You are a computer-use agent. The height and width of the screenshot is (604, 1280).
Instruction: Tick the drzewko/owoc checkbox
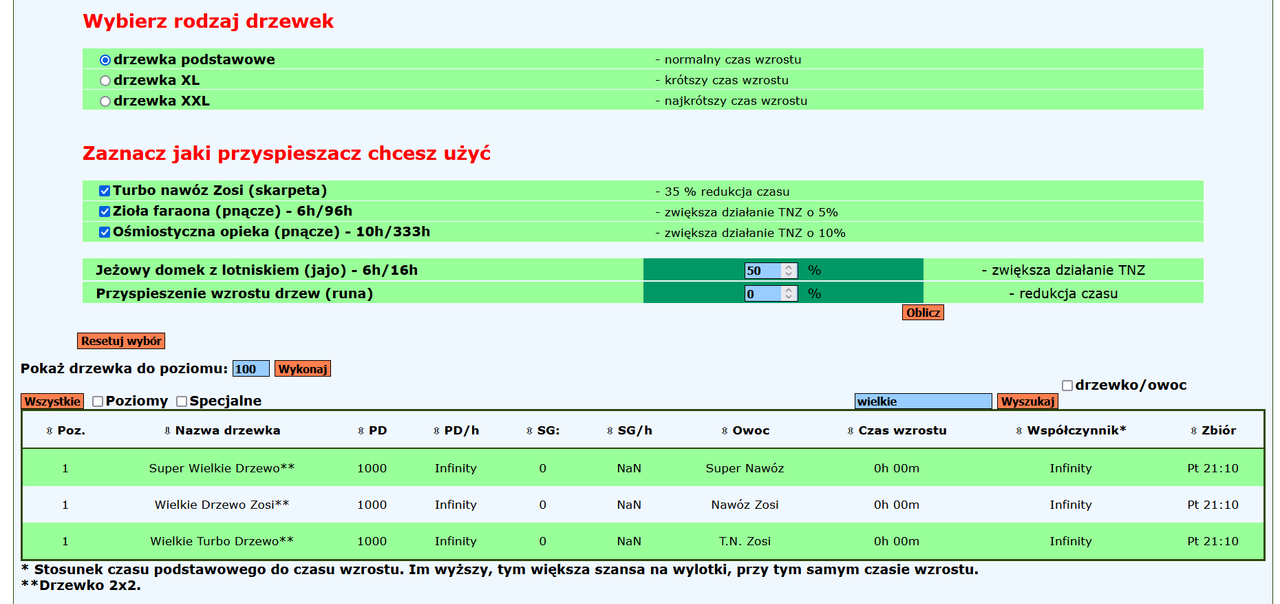(1067, 385)
